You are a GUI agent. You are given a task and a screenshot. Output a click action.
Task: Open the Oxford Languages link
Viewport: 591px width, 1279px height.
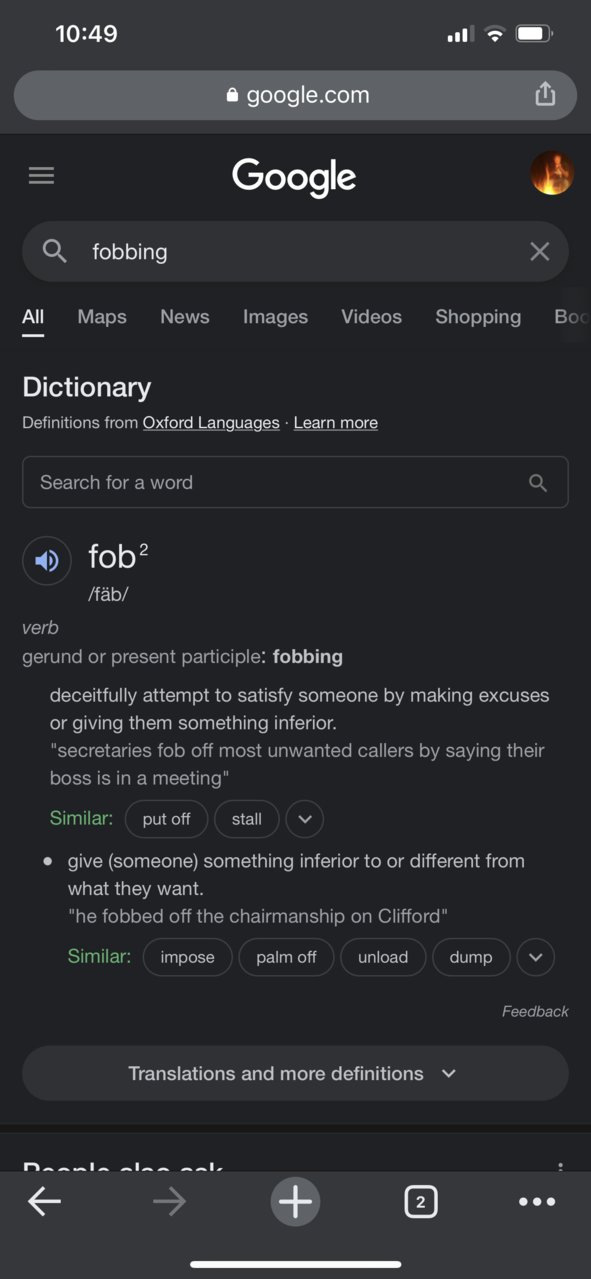click(x=211, y=423)
